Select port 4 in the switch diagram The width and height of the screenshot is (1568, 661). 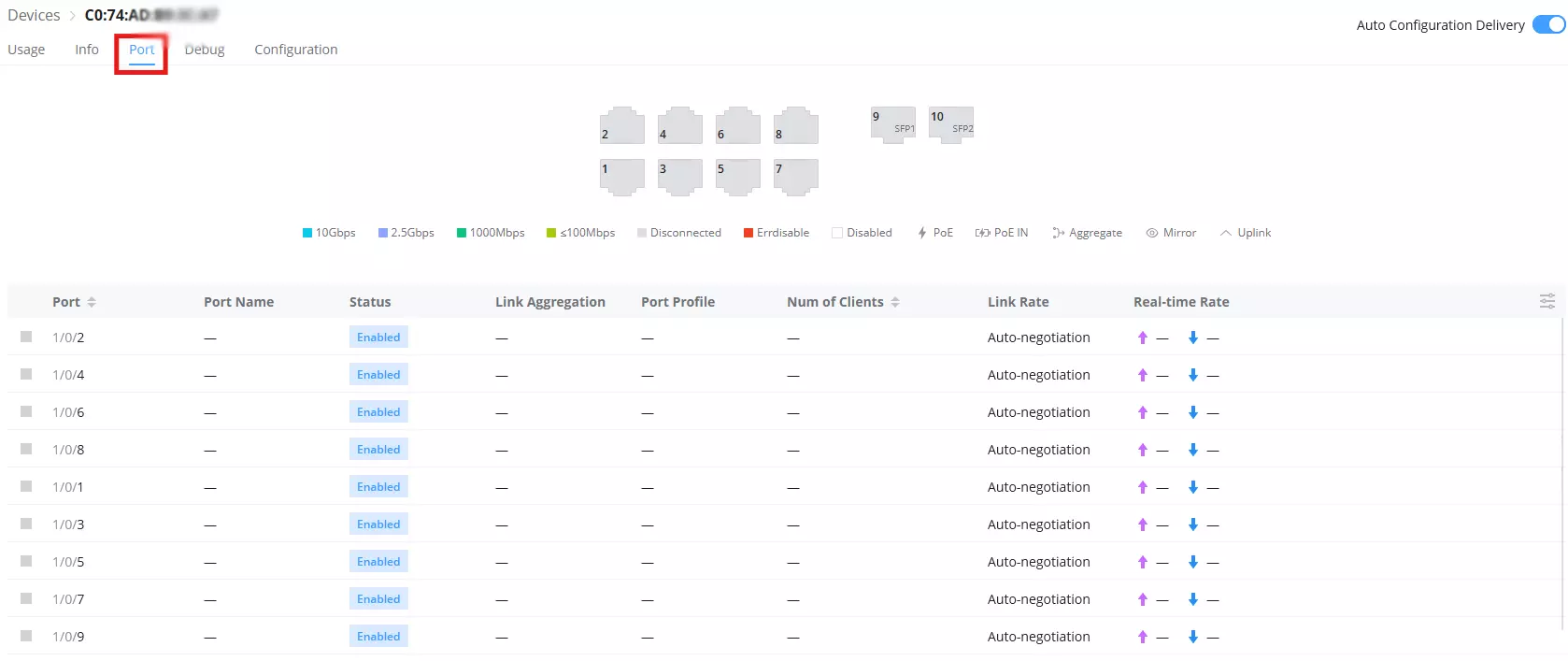click(x=679, y=125)
